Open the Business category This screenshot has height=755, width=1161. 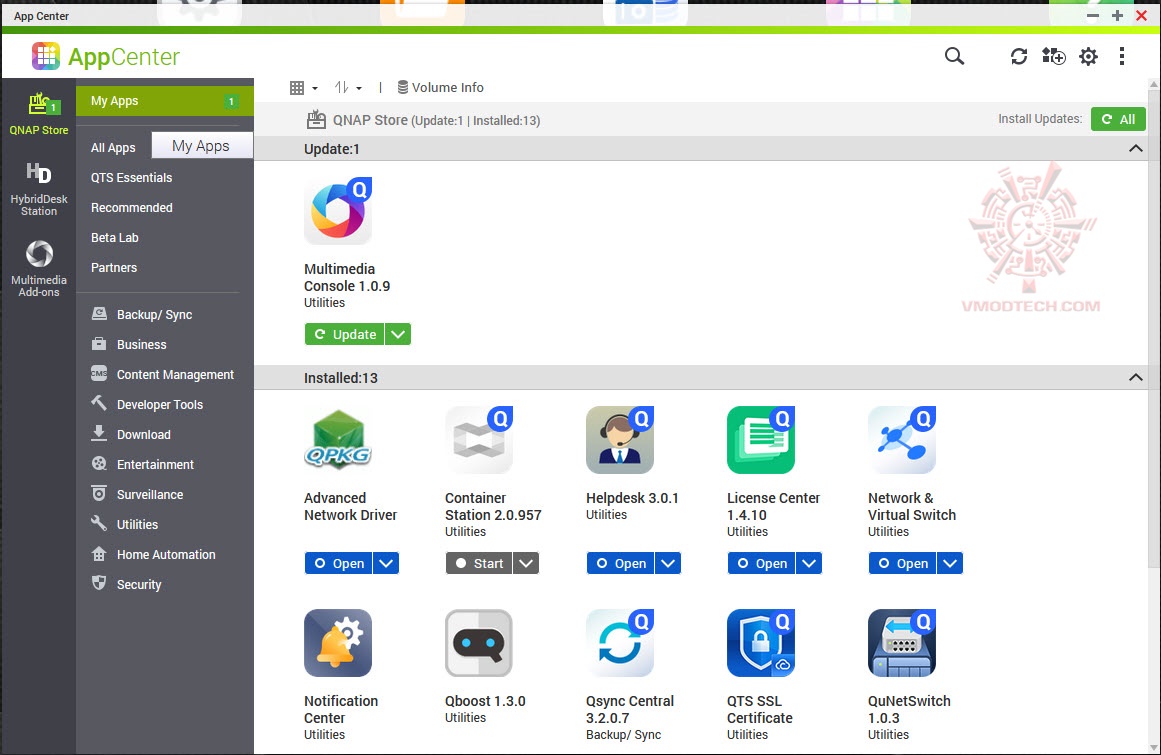coord(129,345)
